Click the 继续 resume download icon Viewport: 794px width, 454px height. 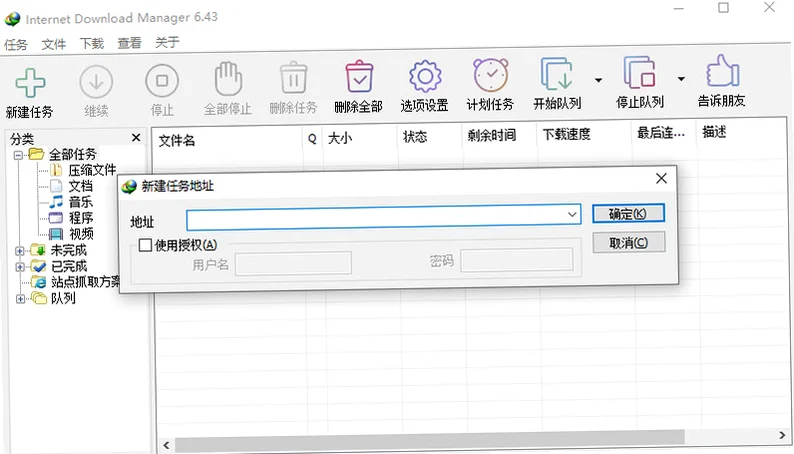(96, 82)
